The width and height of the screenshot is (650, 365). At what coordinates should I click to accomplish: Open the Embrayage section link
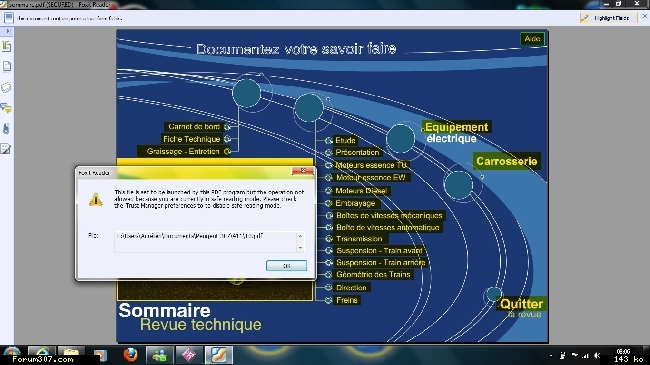(x=355, y=203)
